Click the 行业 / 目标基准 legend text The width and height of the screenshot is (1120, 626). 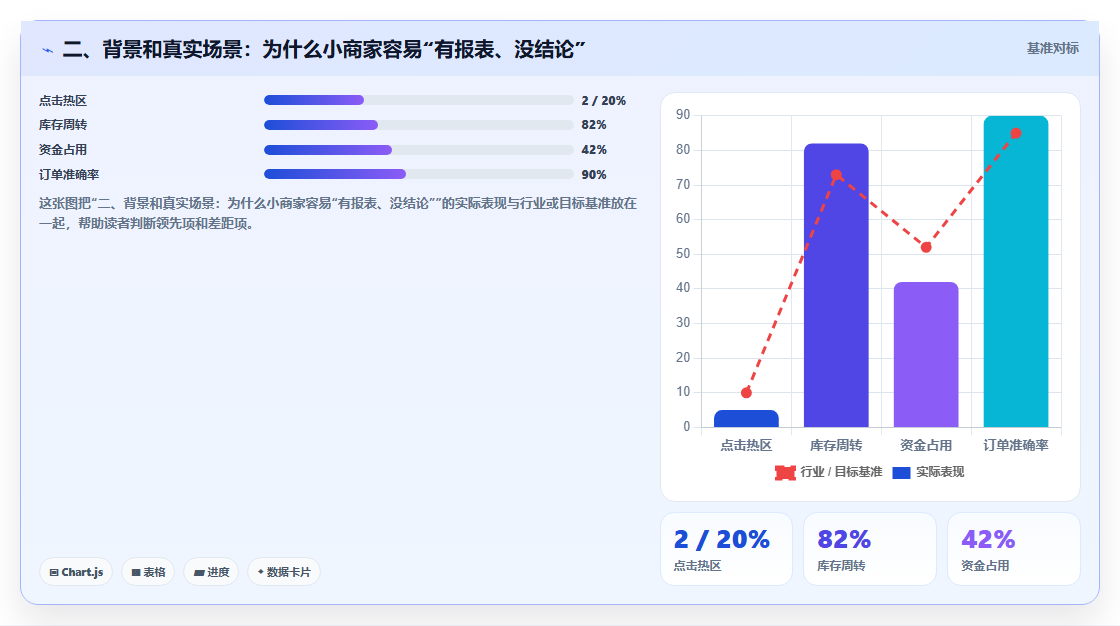841,472
